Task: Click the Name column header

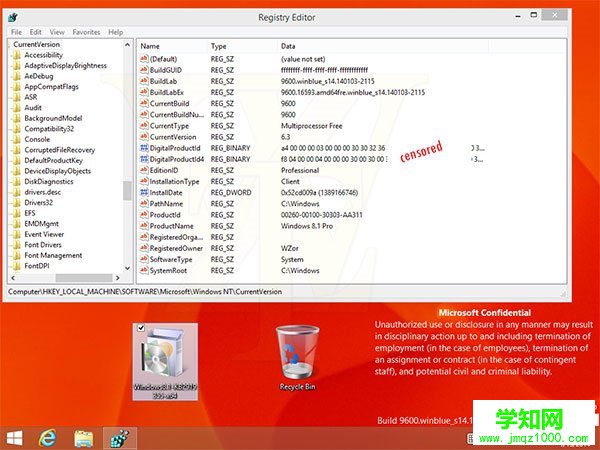Action: [172, 46]
